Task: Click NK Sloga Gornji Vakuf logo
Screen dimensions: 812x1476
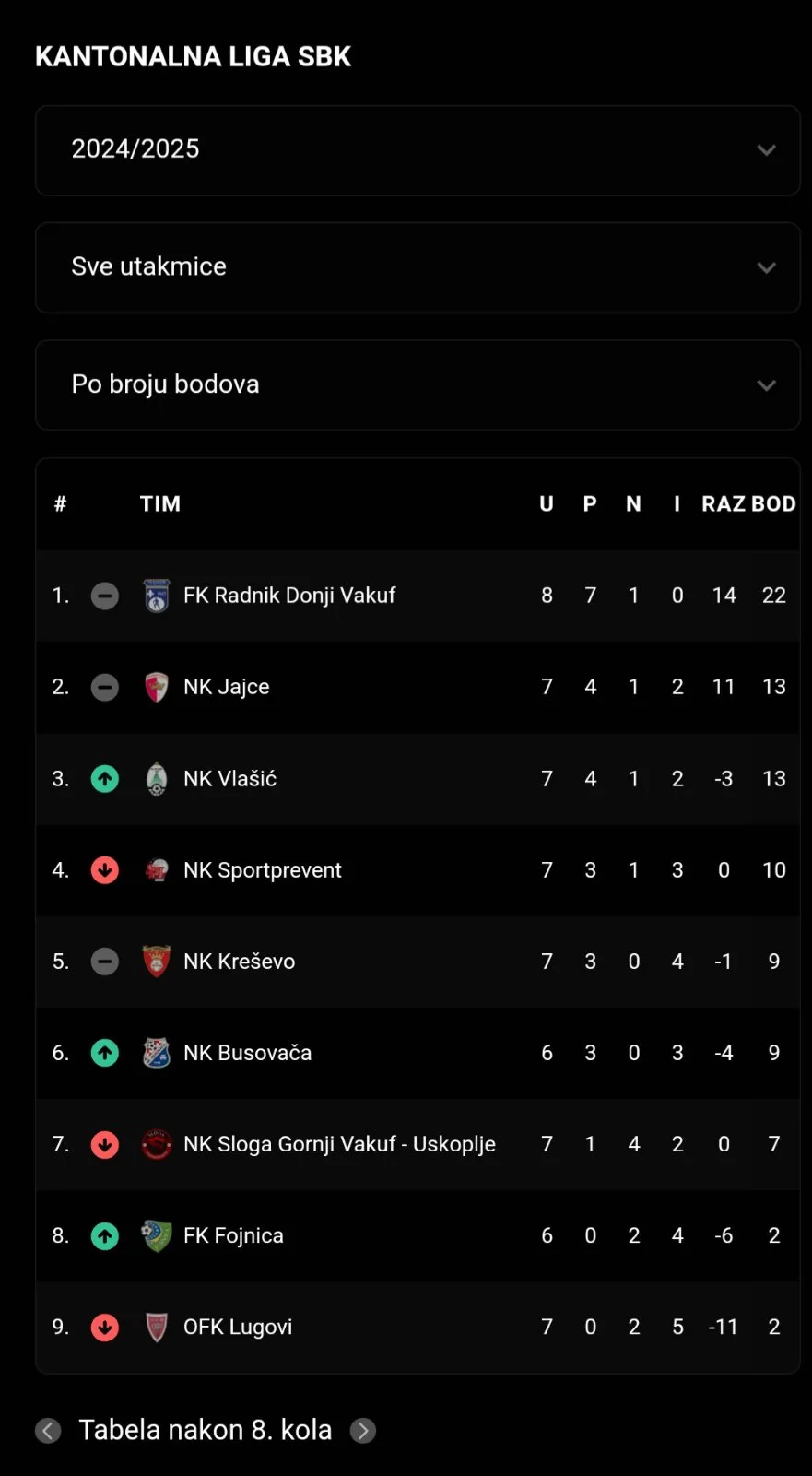Action: click(x=157, y=1144)
